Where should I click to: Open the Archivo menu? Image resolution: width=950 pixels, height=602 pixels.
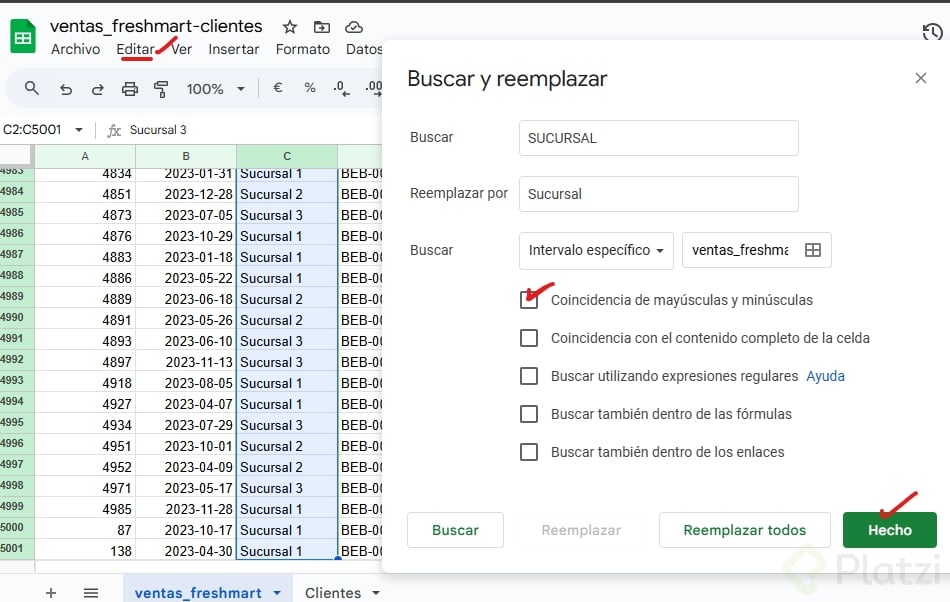point(75,49)
